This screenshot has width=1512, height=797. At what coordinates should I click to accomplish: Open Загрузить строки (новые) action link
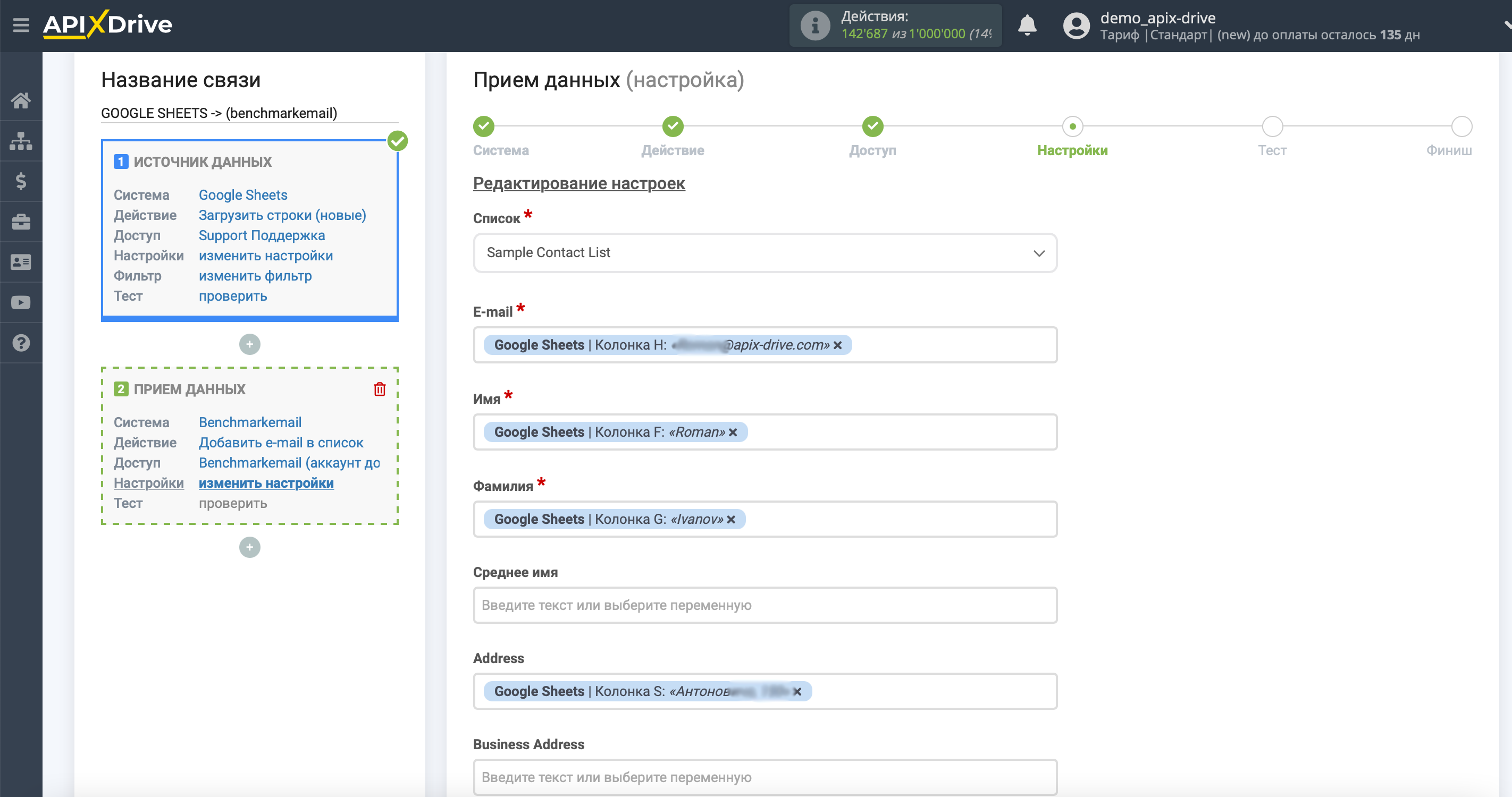[x=282, y=215]
